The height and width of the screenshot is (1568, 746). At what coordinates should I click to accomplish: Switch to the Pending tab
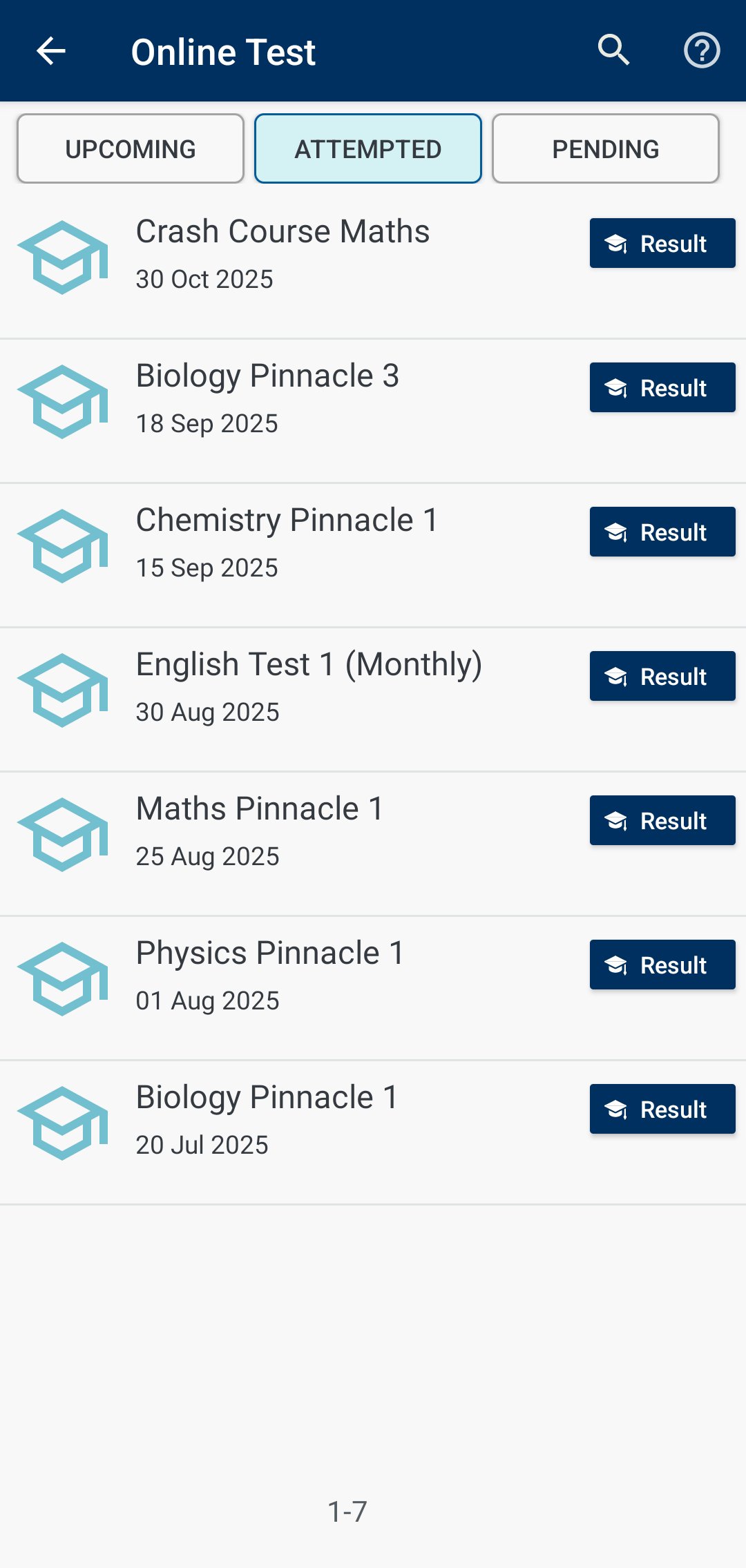coord(606,149)
